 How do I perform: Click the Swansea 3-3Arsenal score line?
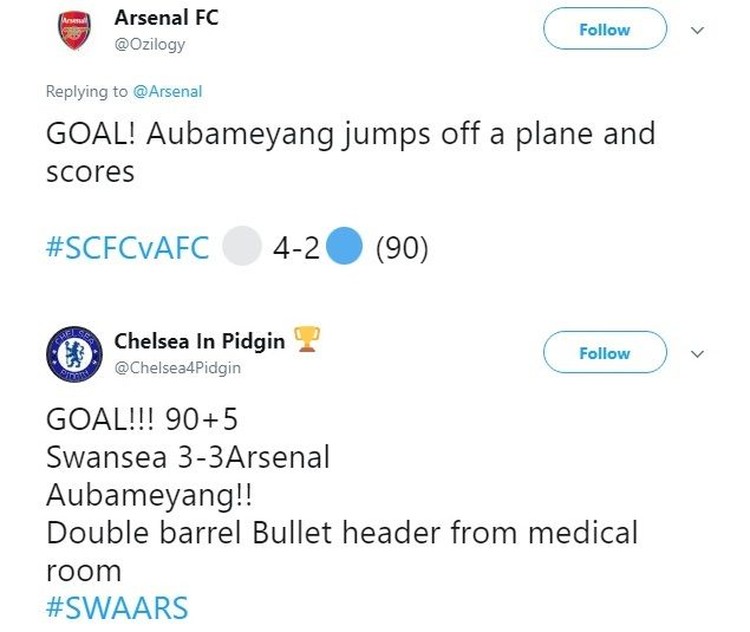188,458
